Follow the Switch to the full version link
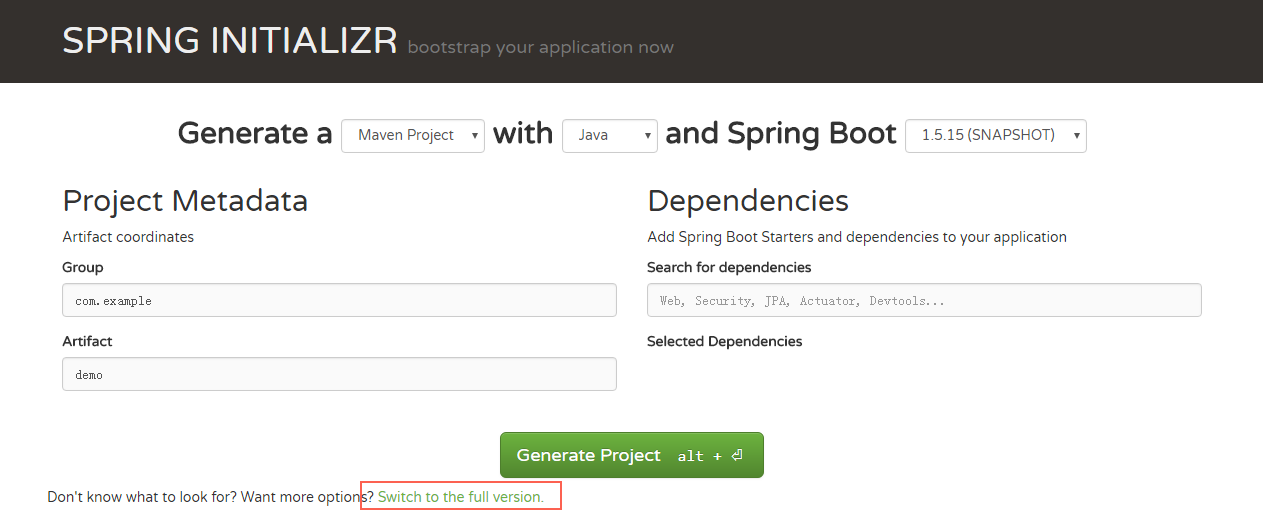The image size is (1263, 525). pos(461,496)
